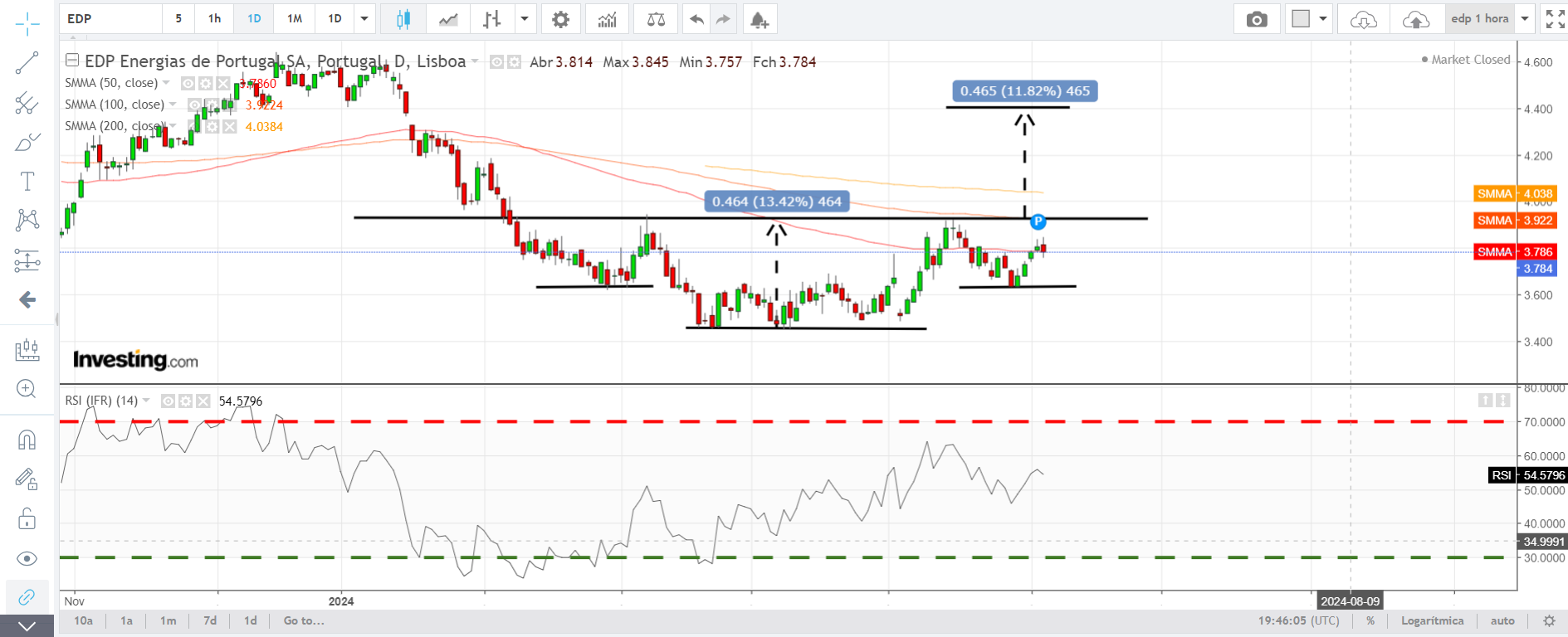Click the EDP symbol search field

[x=111, y=18]
